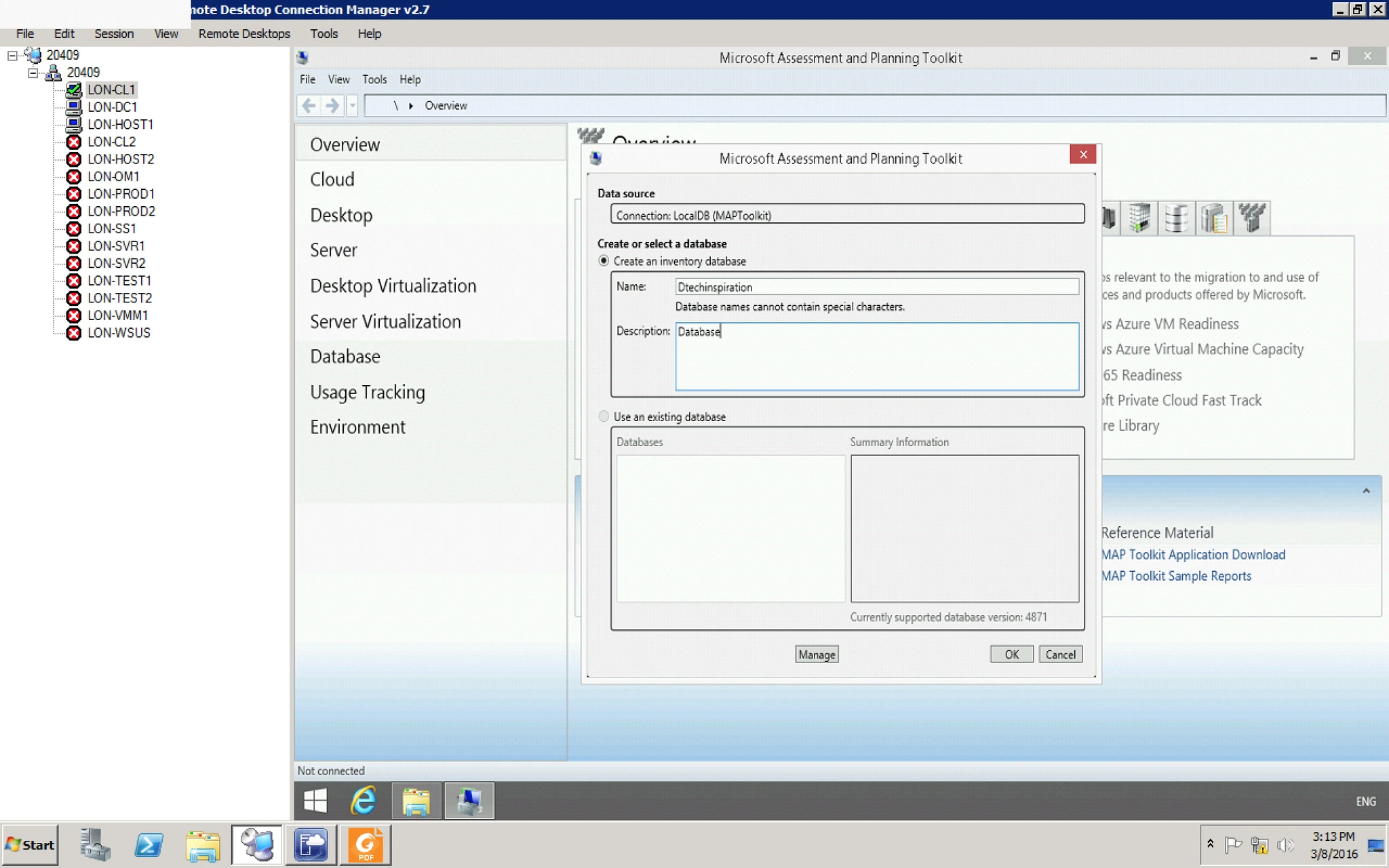
Task: Click the server rack icon in Overview tiles
Action: (1139, 218)
